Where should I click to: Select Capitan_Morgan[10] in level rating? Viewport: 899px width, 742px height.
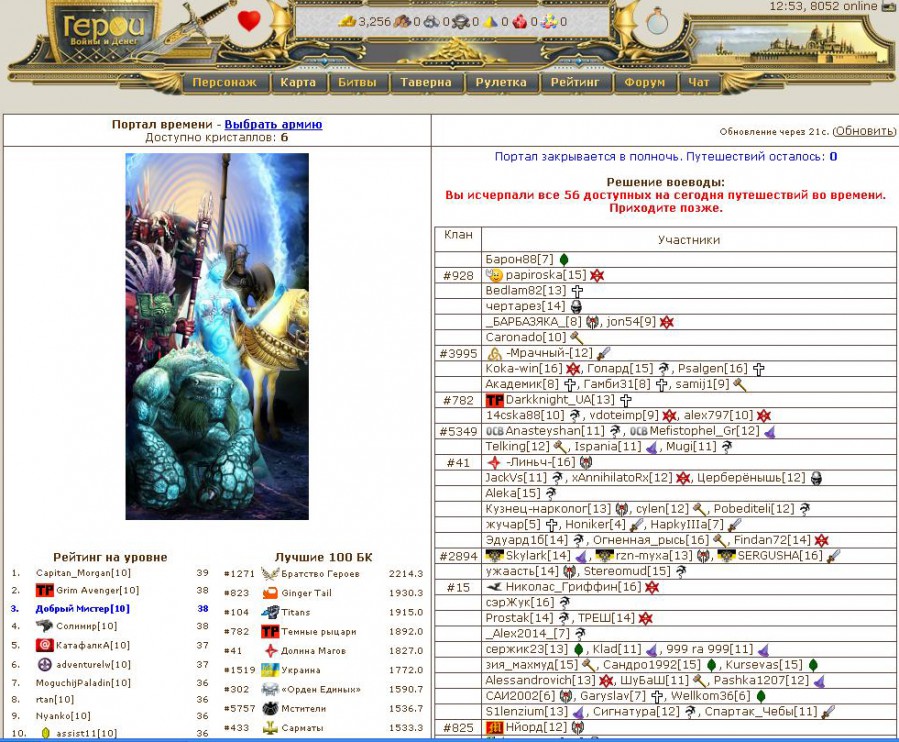[x=83, y=573]
